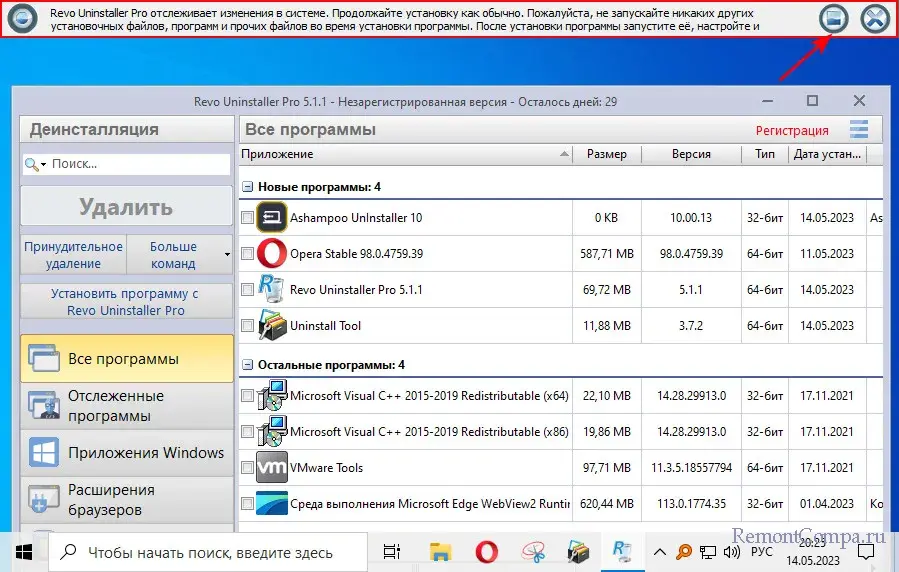
Task: Select the VMware Tools row checkbox
Action: tap(248, 468)
